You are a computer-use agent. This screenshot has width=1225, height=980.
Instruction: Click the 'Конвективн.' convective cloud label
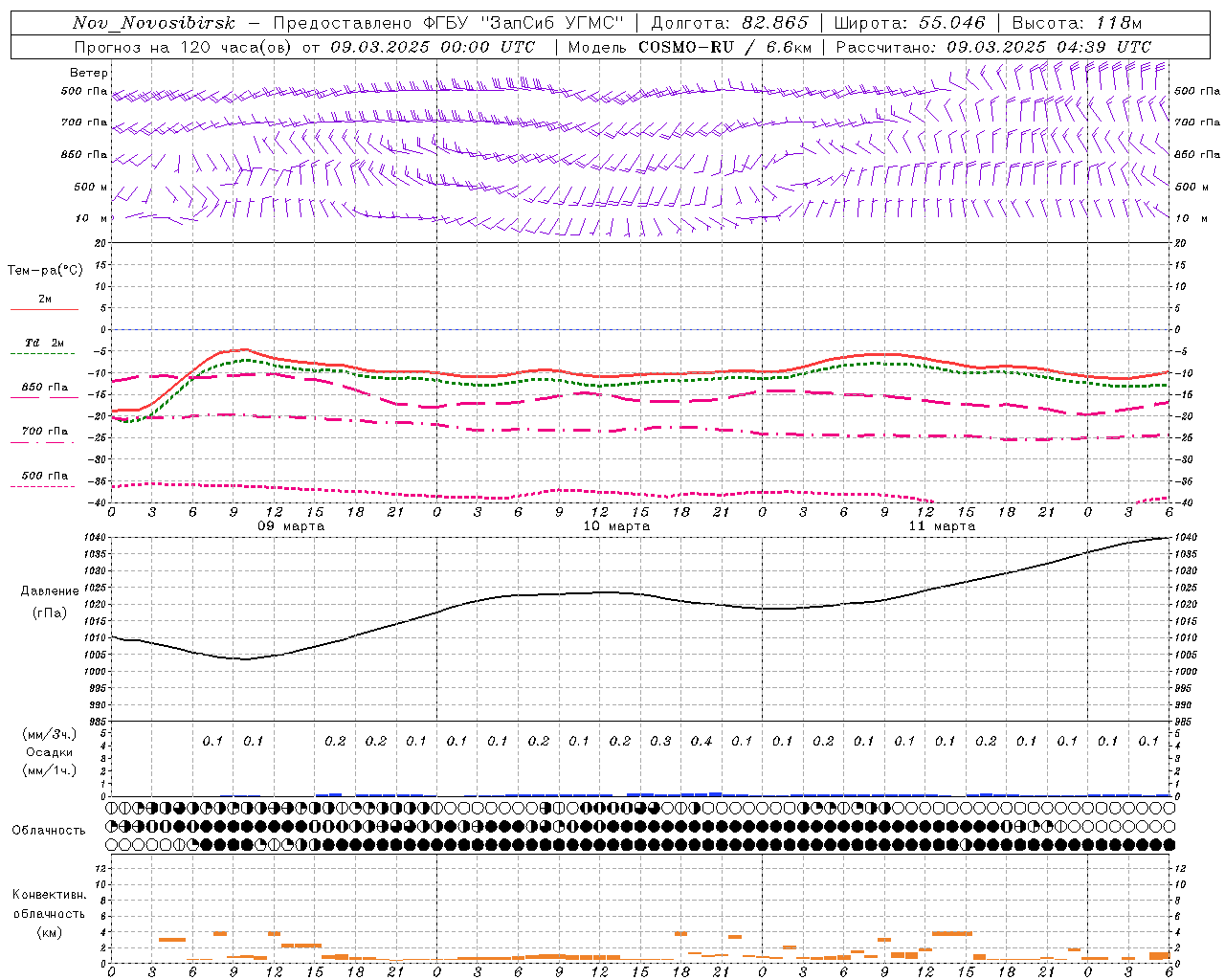pos(49,895)
